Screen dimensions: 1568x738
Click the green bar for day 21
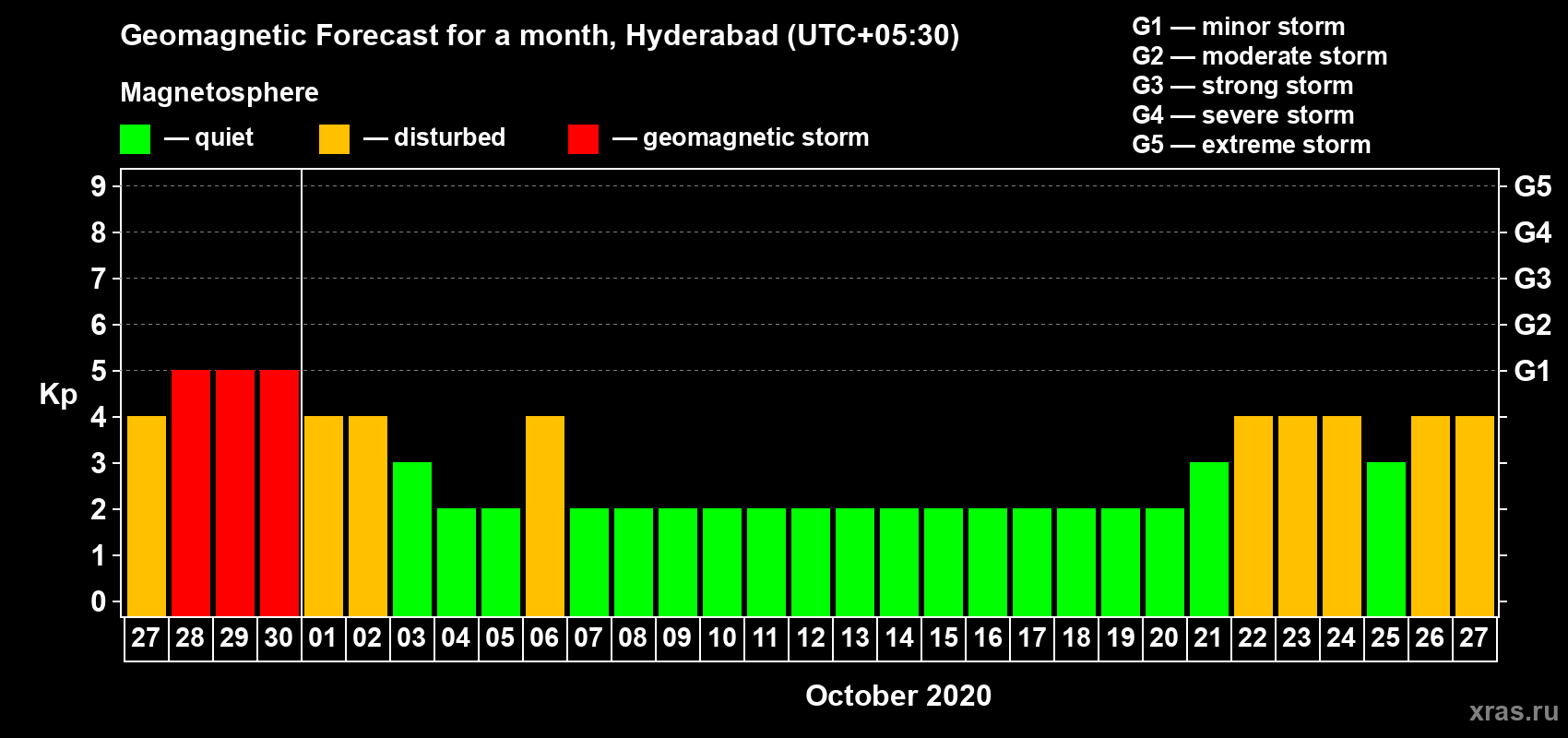pyautogui.click(x=1209, y=539)
